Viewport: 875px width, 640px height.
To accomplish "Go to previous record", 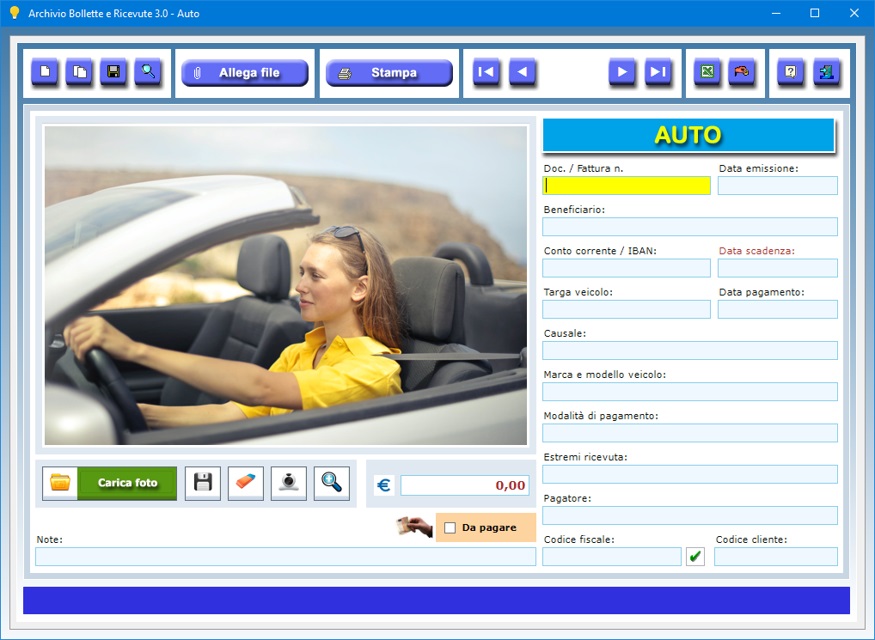I will pos(522,72).
